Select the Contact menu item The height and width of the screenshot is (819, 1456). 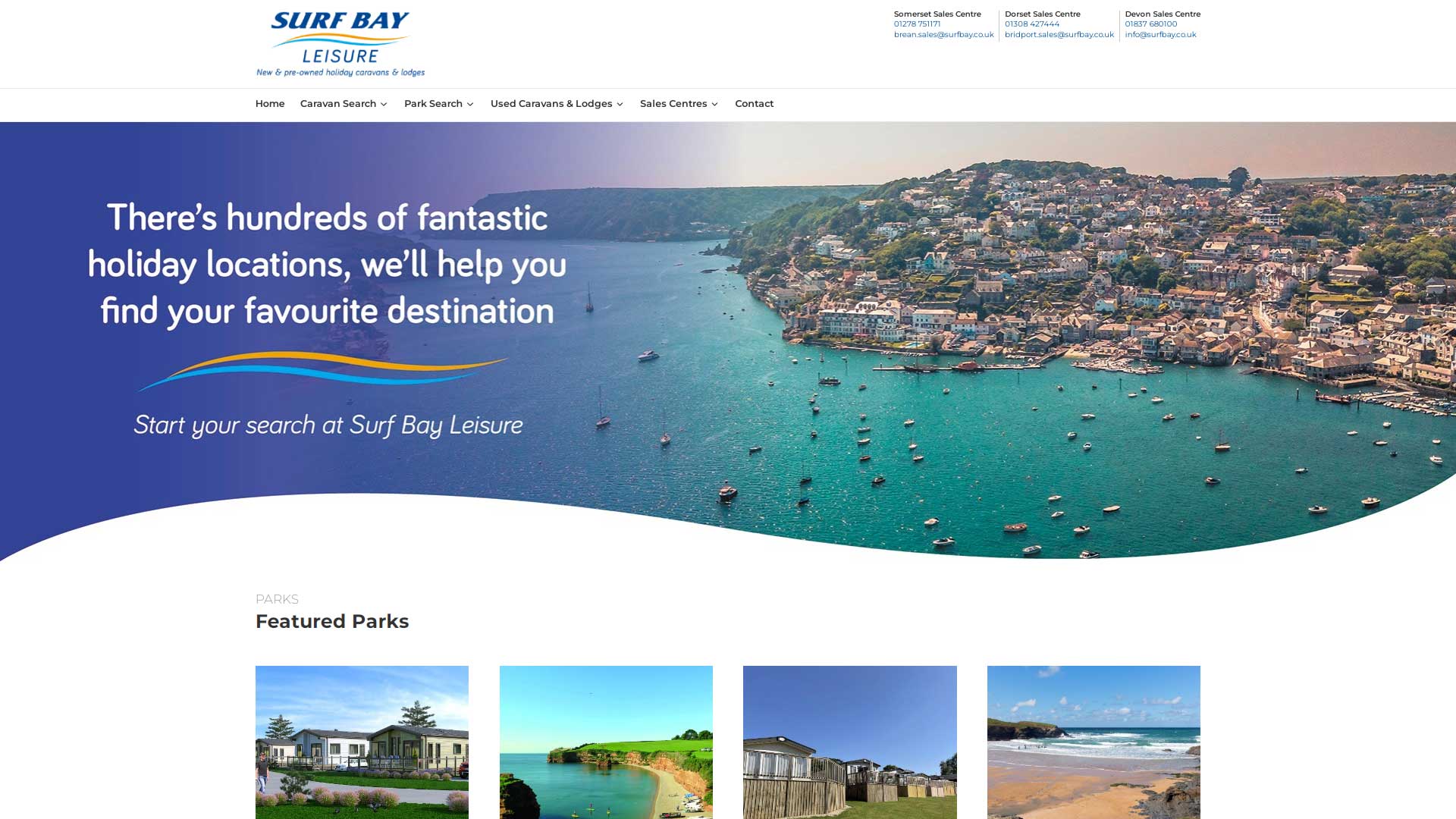pyautogui.click(x=754, y=103)
